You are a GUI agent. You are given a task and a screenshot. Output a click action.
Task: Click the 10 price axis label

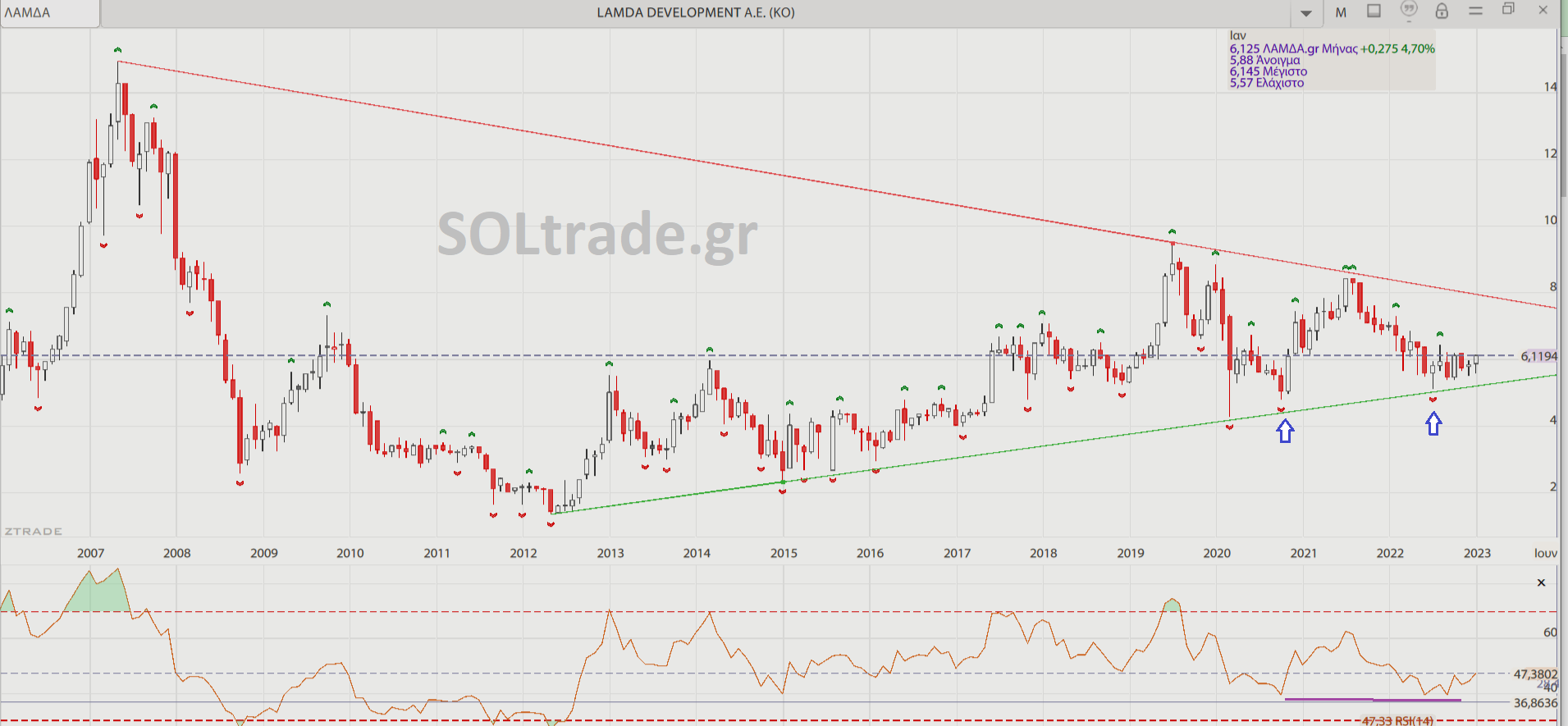(1550, 220)
